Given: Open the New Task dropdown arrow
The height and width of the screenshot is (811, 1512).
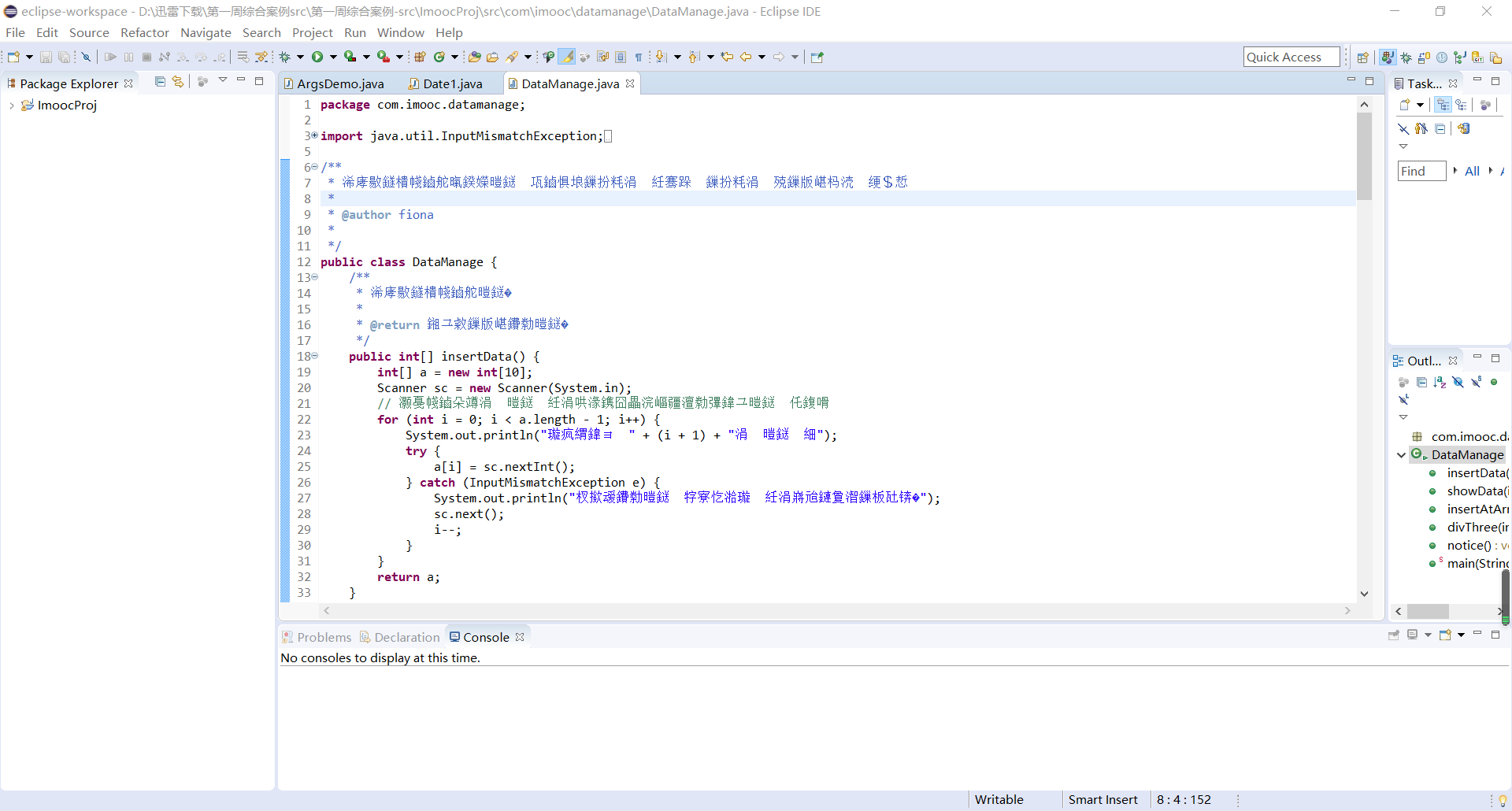Looking at the screenshot, I should tap(1421, 105).
